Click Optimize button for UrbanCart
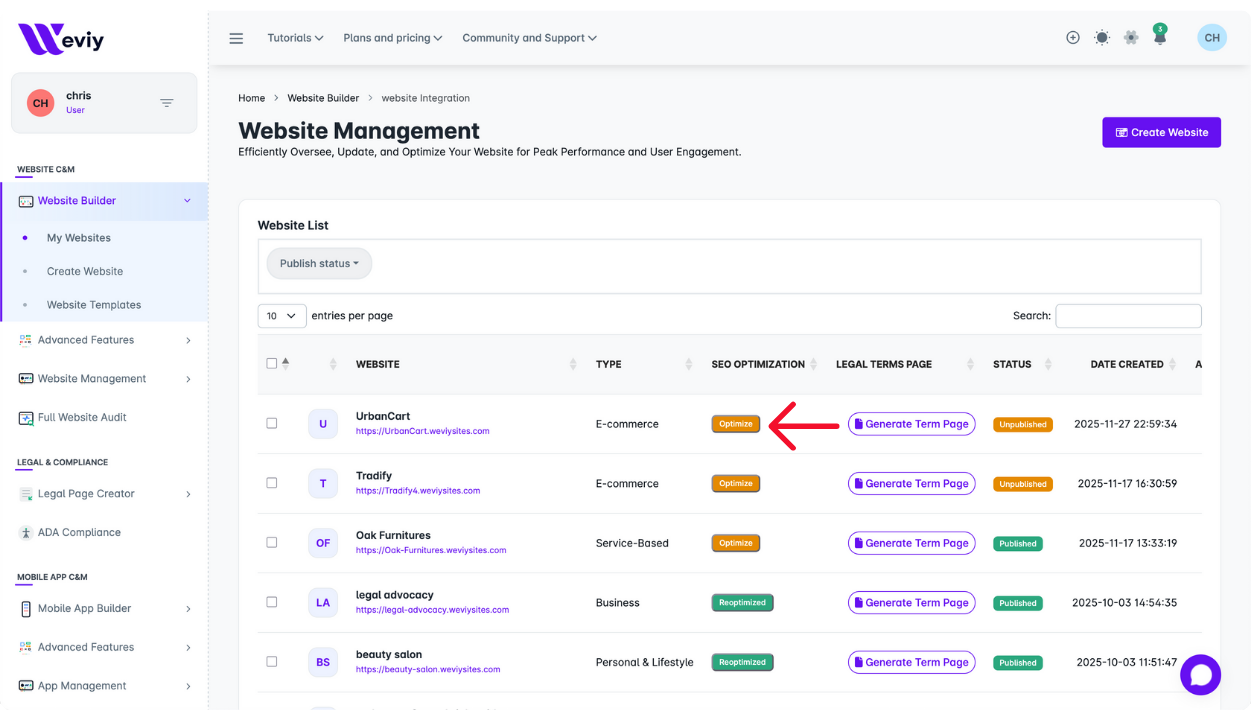Screen dimensions: 1251x720 (735, 424)
